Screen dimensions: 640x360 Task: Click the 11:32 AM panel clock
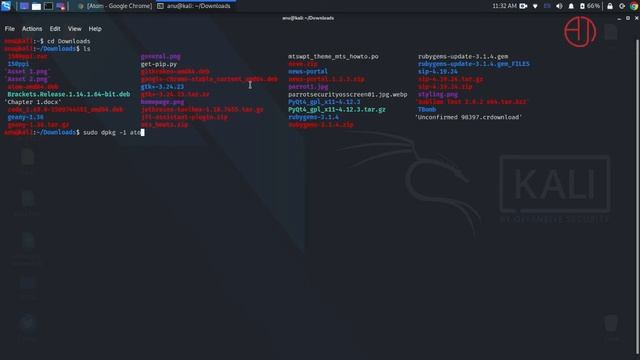click(504, 6)
